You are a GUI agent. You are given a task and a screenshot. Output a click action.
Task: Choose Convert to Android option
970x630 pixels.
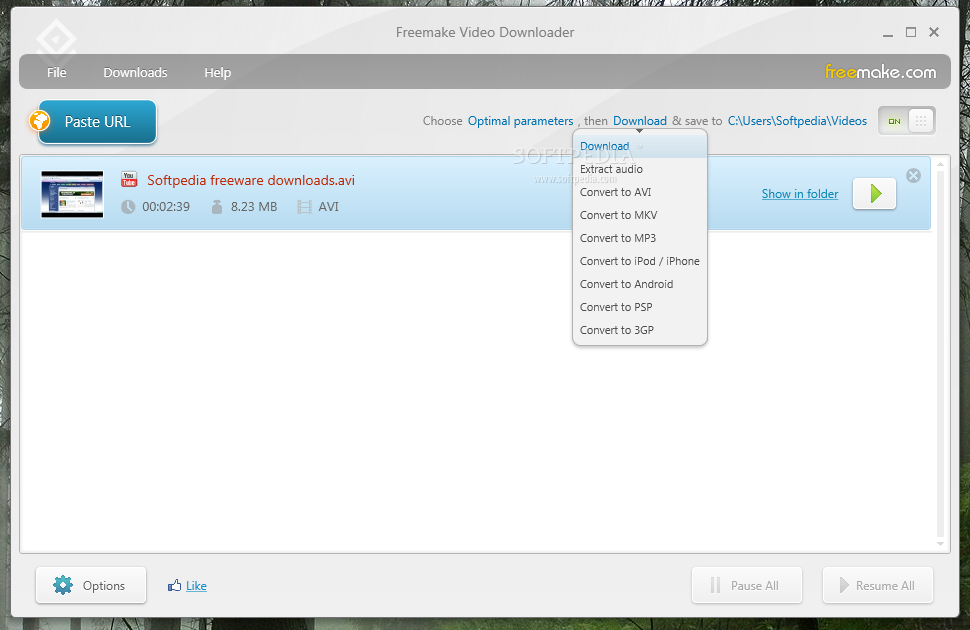[640, 283]
